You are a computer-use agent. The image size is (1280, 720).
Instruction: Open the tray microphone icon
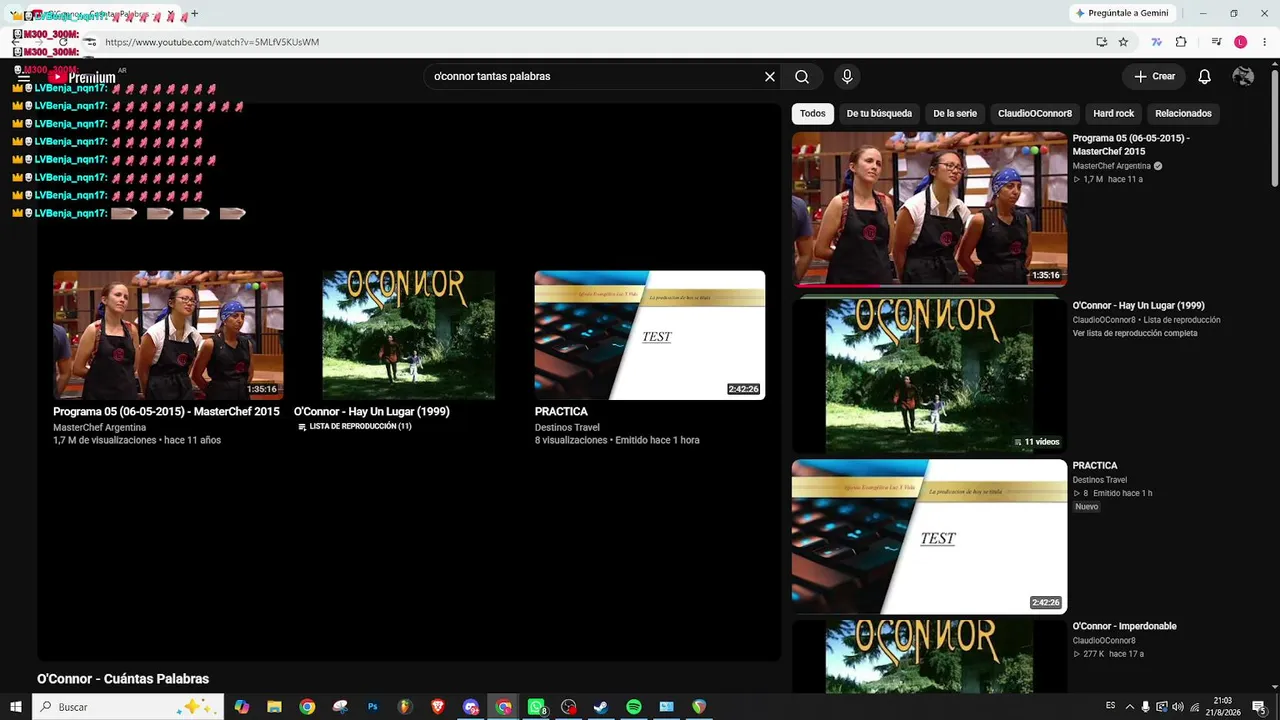1146,707
